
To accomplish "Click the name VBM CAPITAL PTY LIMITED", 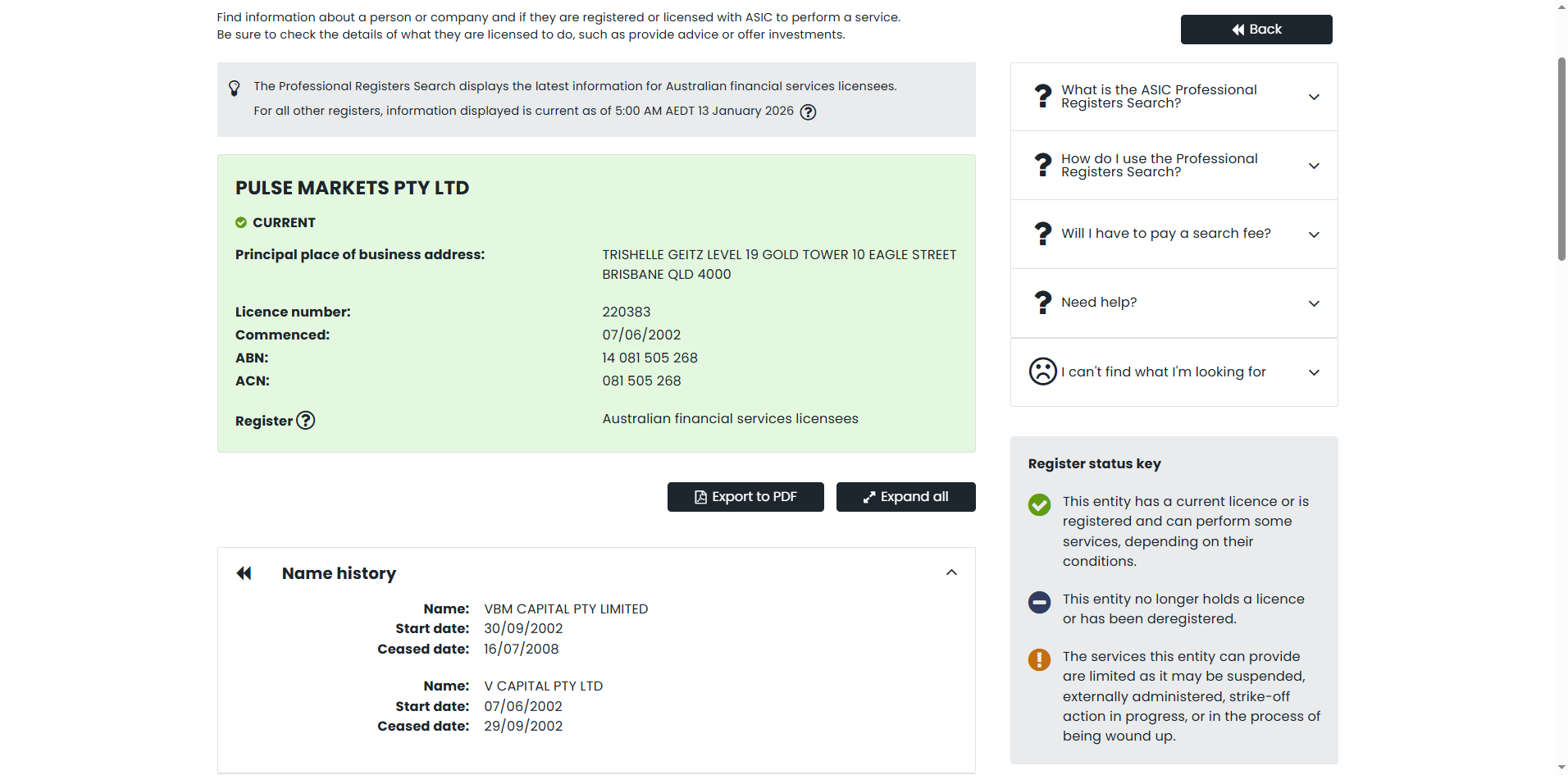I will (x=566, y=609).
